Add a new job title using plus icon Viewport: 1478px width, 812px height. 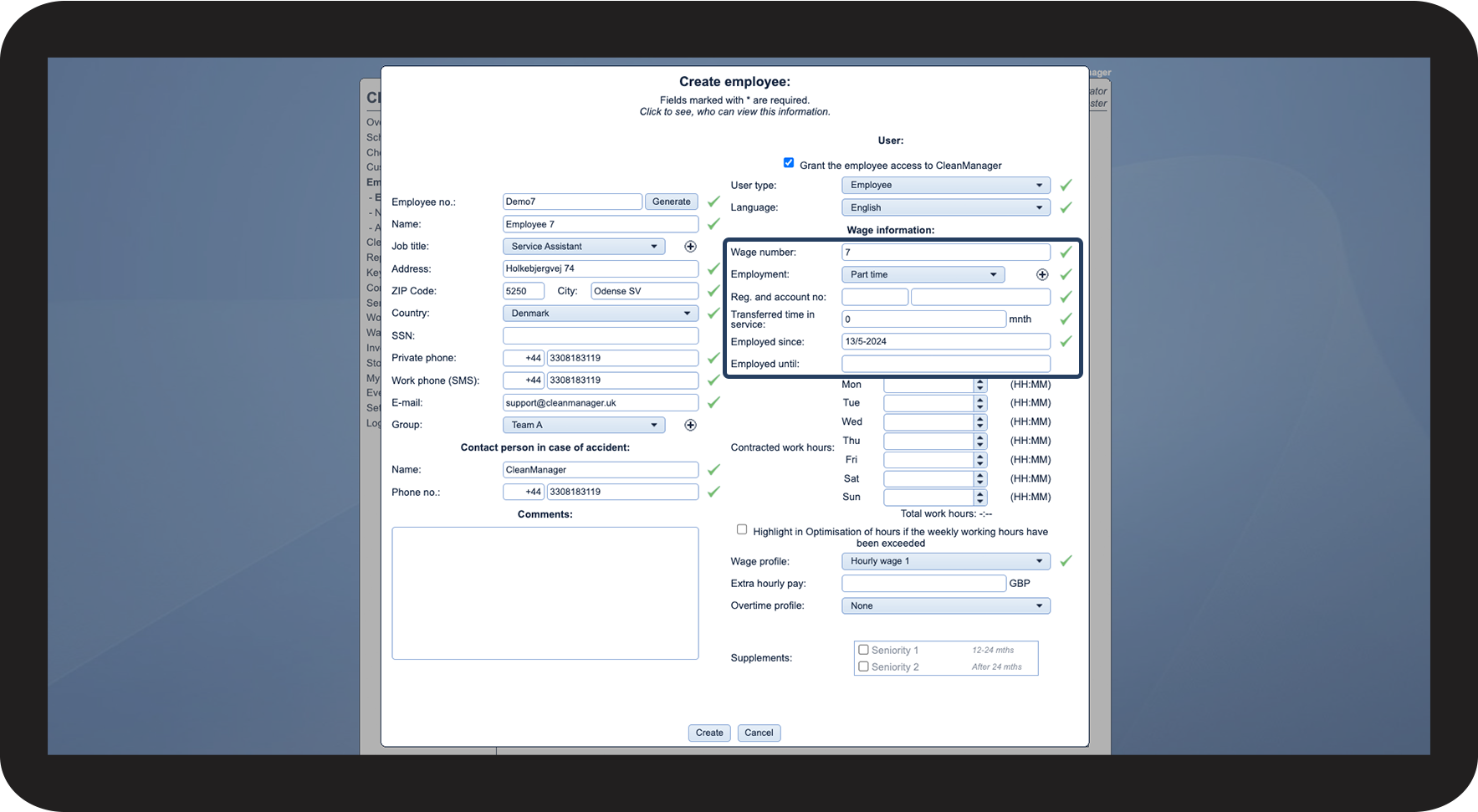690,247
